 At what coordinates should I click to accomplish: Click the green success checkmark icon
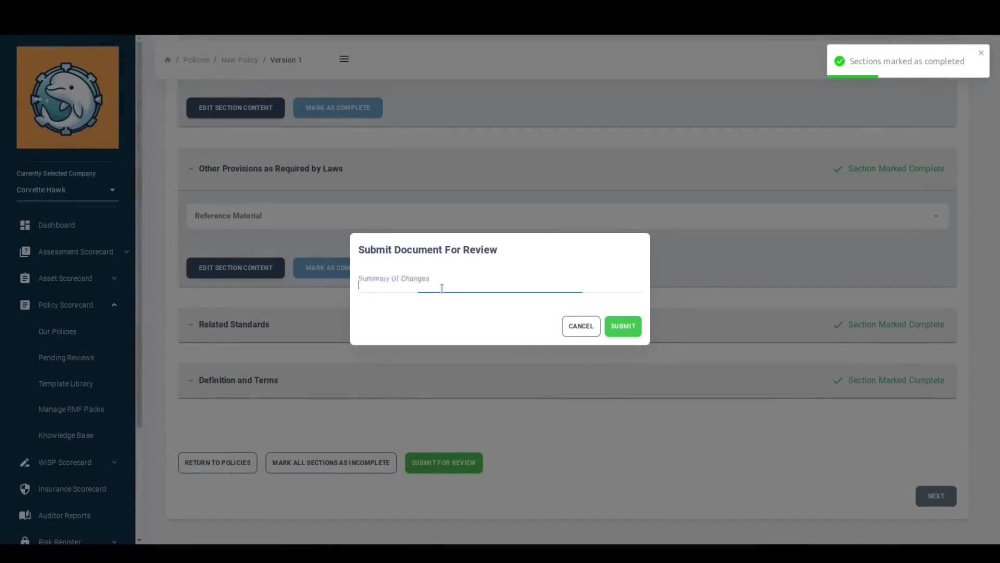pyautogui.click(x=839, y=61)
